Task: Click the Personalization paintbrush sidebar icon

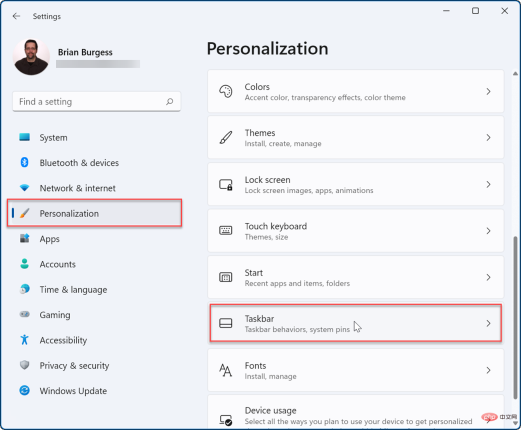Action: click(x=25, y=213)
